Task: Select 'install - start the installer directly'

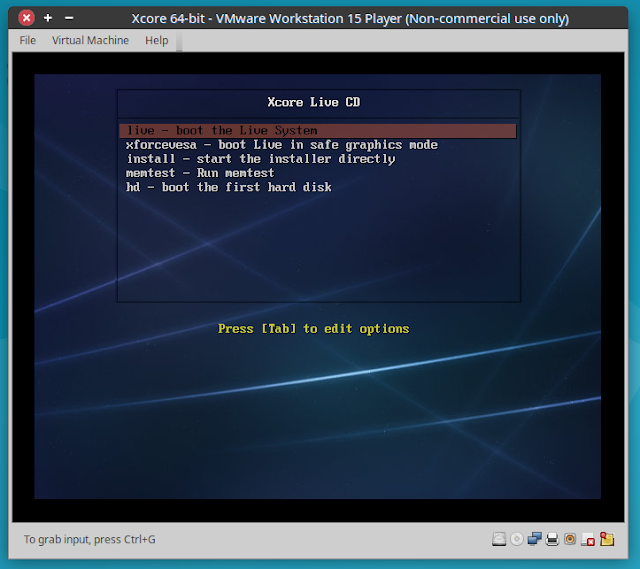Action: pos(261,159)
